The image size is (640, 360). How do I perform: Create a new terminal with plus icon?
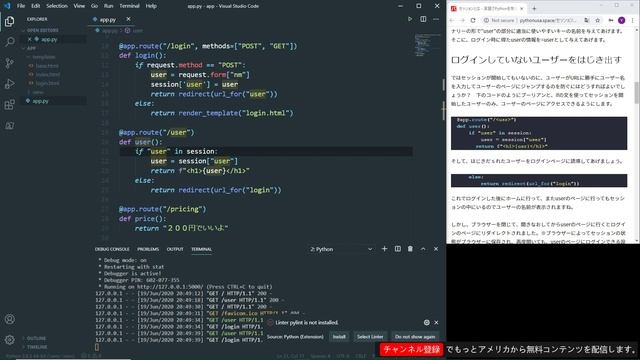(x=384, y=249)
